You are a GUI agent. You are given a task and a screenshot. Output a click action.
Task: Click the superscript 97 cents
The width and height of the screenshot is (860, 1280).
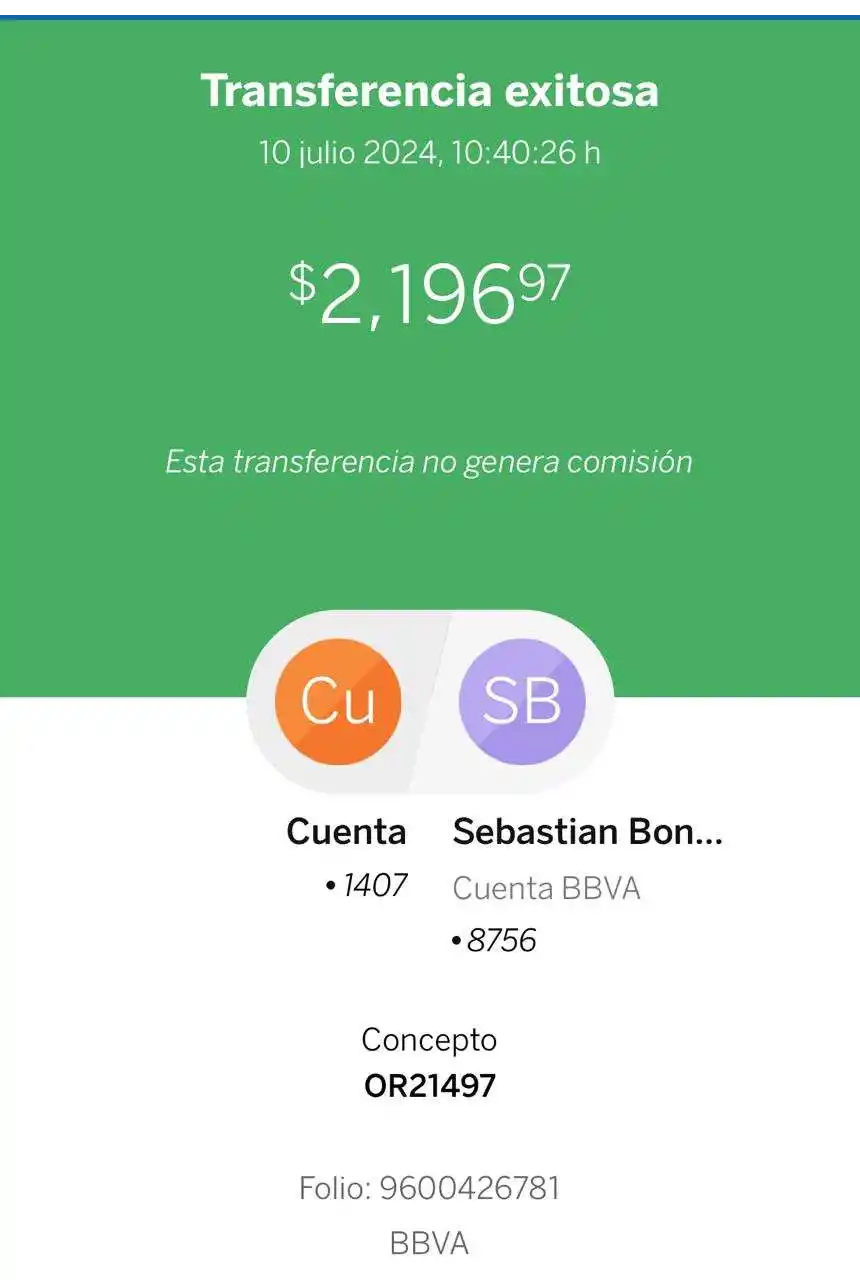pos(544,282)
